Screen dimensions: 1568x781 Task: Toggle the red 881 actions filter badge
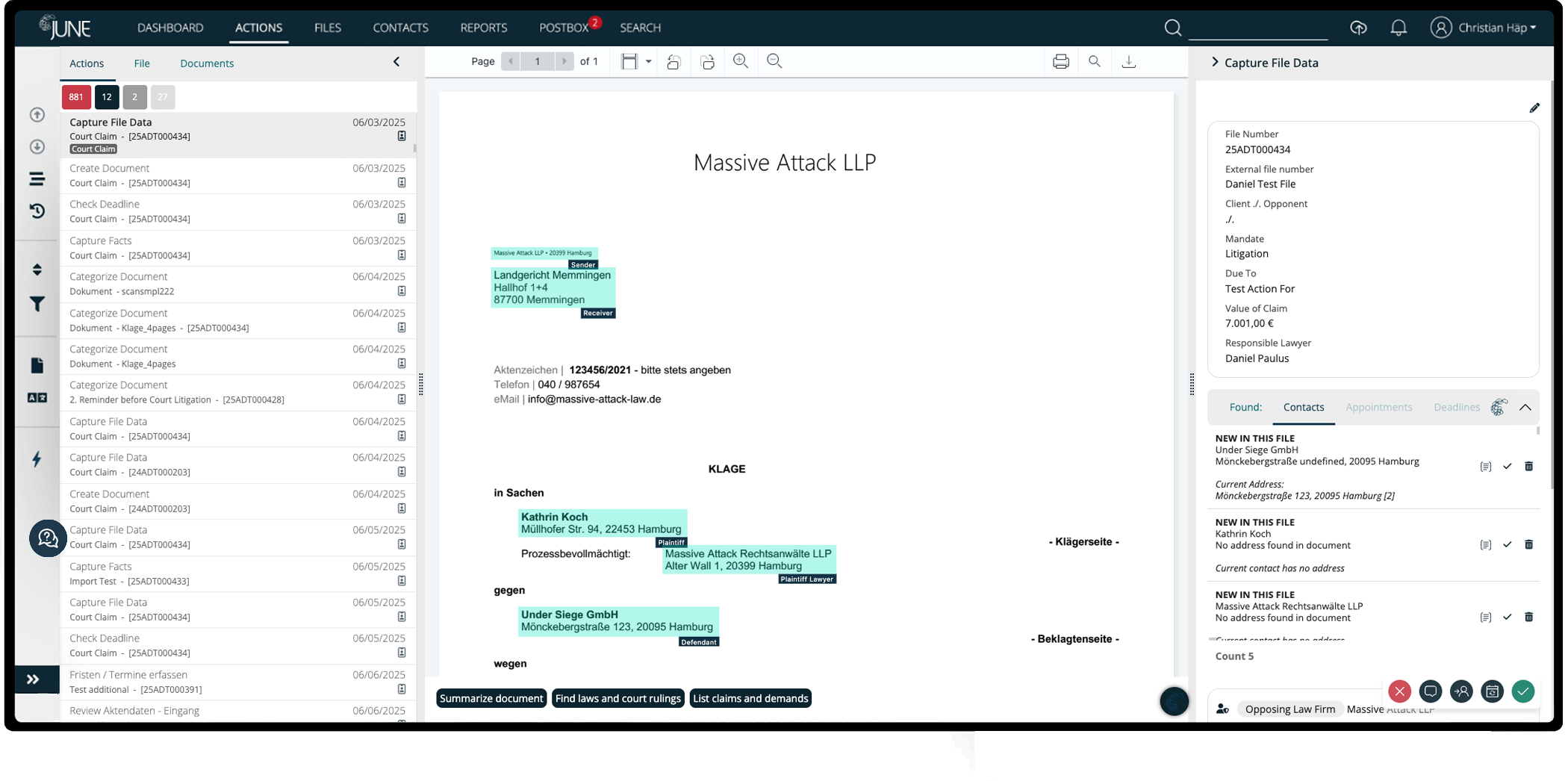tap(76, 97)
